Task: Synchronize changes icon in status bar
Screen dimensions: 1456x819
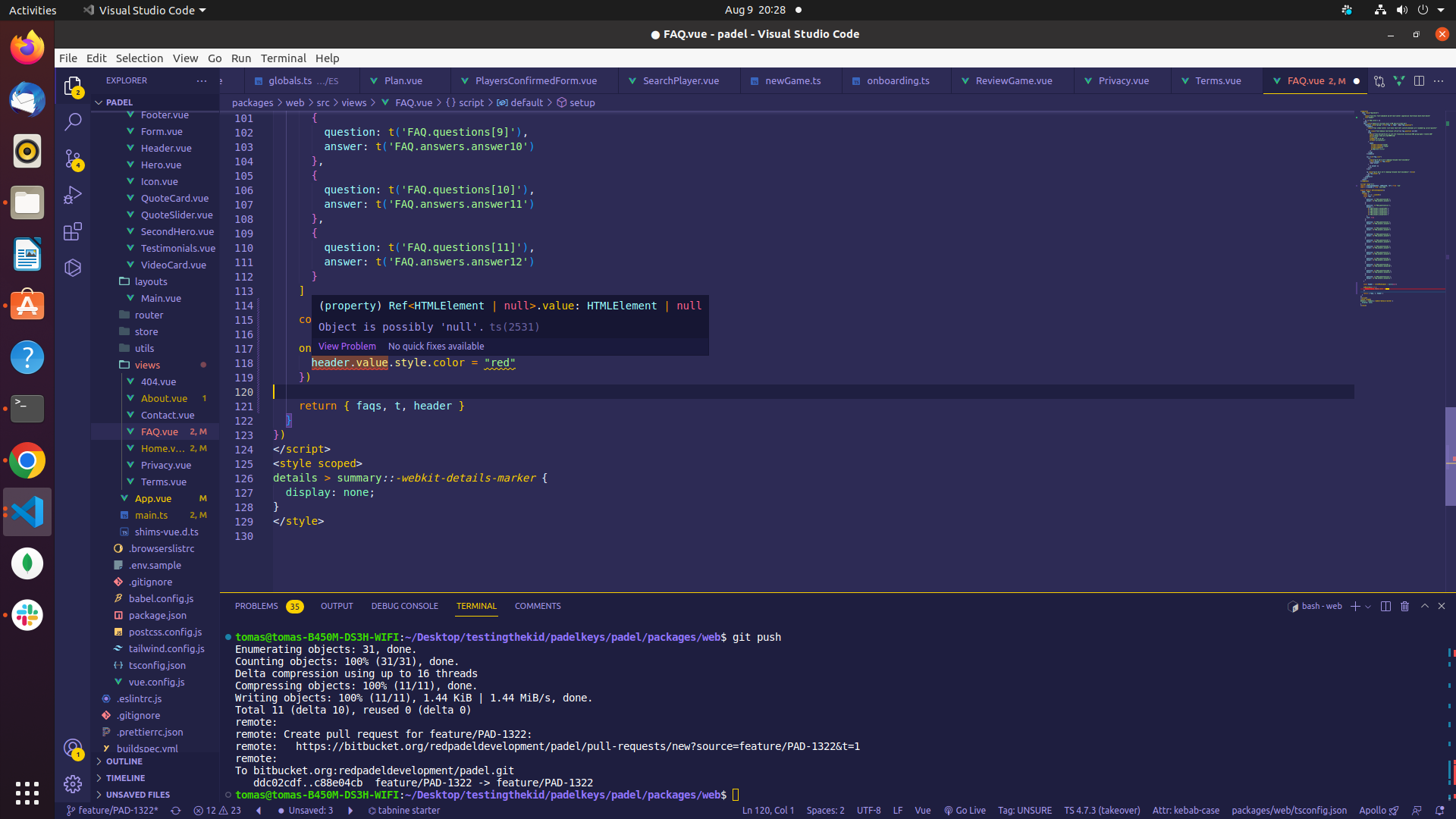Action: [175, 810]
